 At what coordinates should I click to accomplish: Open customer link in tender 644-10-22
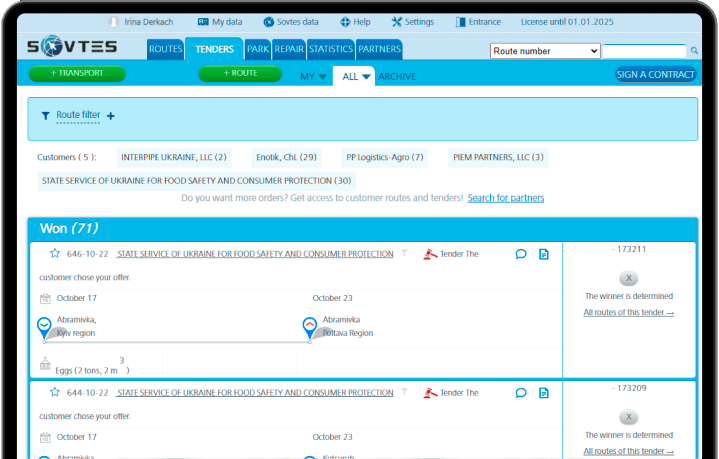254,393
